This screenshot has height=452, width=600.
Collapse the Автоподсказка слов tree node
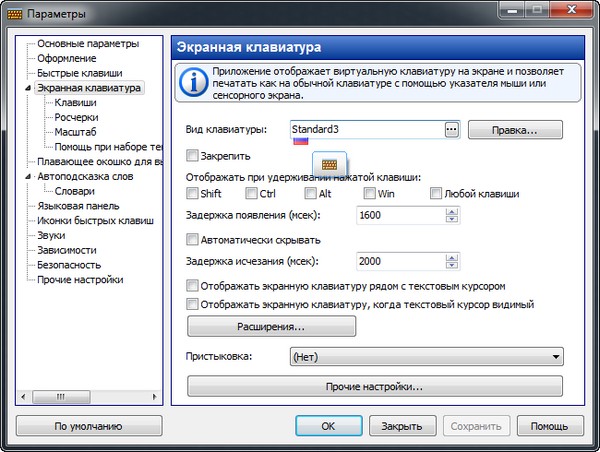coord(28,175)
